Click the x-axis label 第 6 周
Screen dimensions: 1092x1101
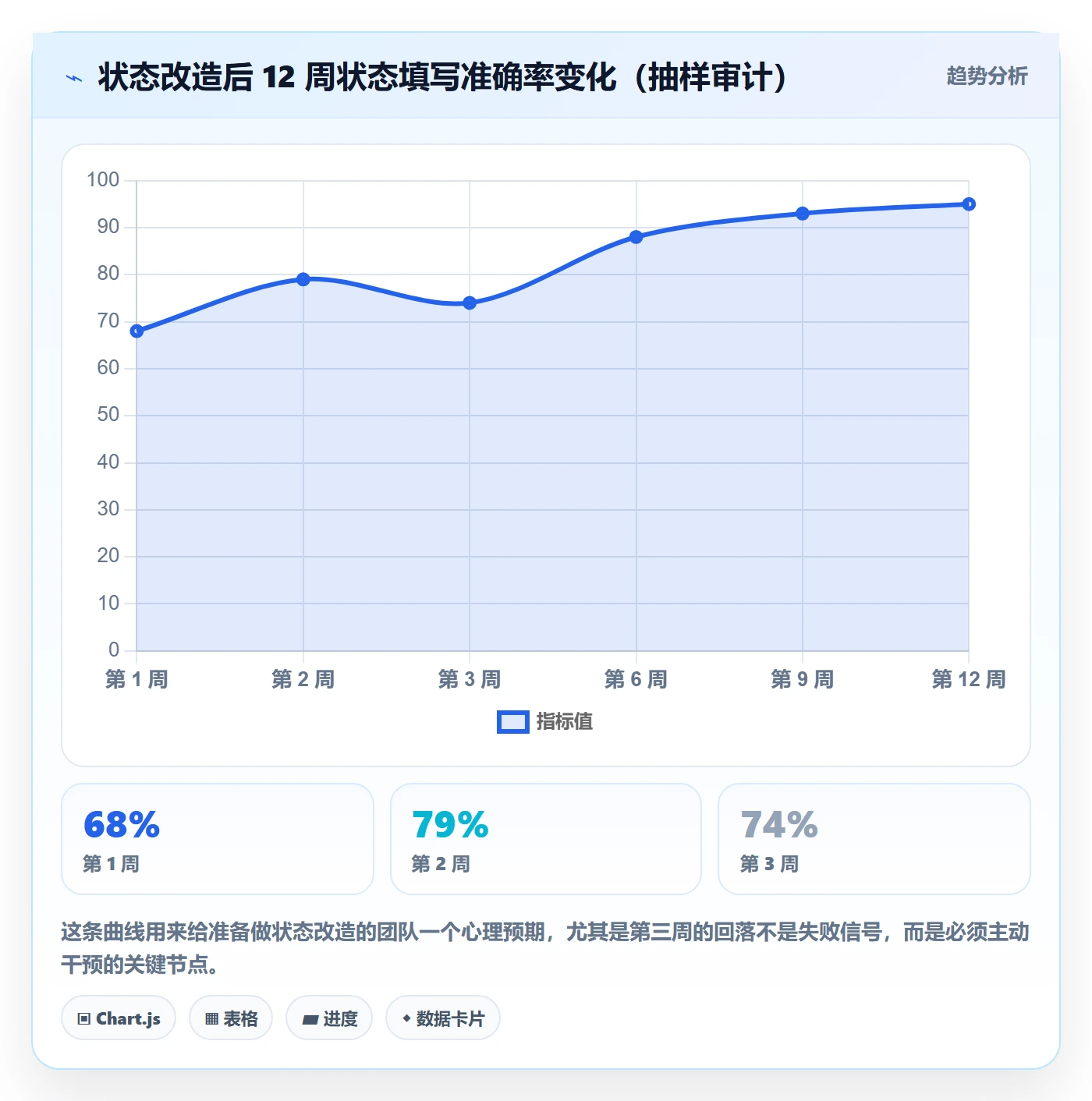pyautogui.click(x=636, y=679)
